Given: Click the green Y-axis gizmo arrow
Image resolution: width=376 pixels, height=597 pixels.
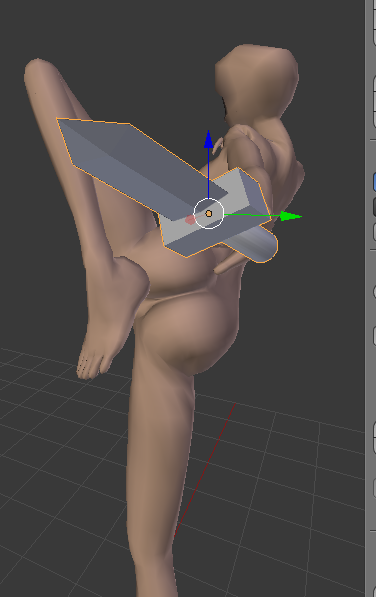Looking at the screenshot, I should click(x=291, y=216).
